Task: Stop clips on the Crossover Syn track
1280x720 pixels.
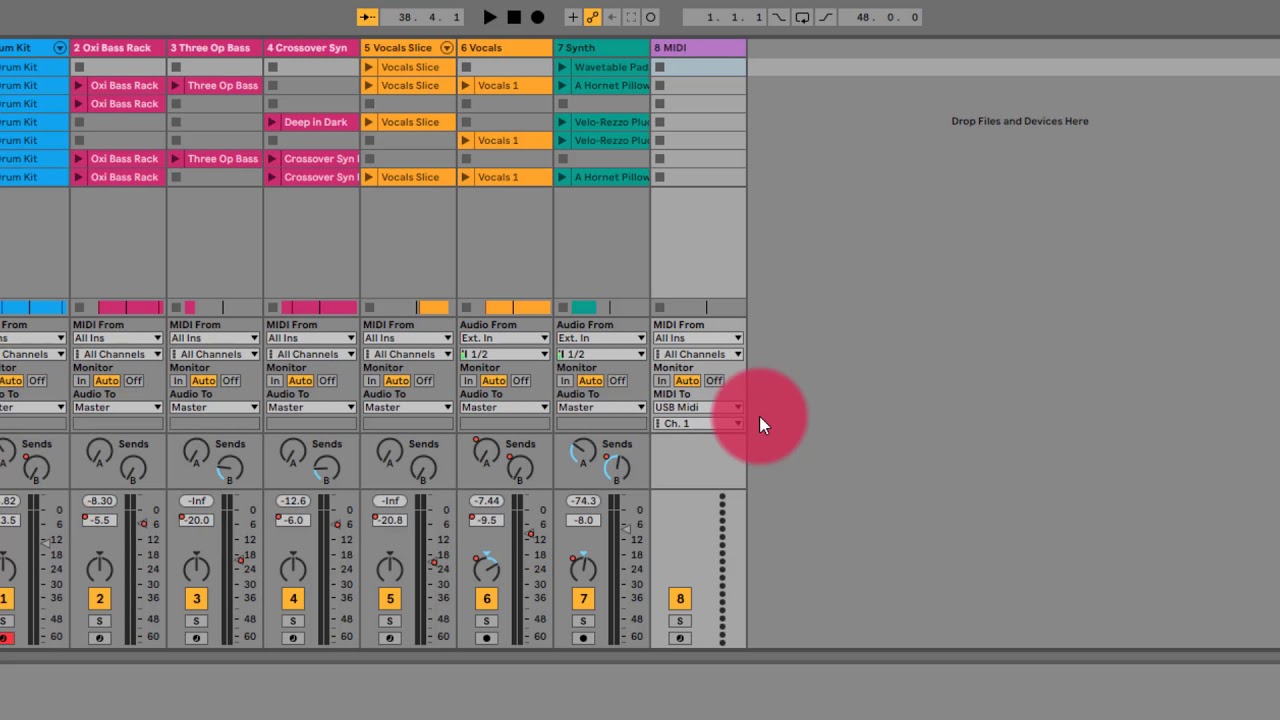Action: tap(273, 308)
